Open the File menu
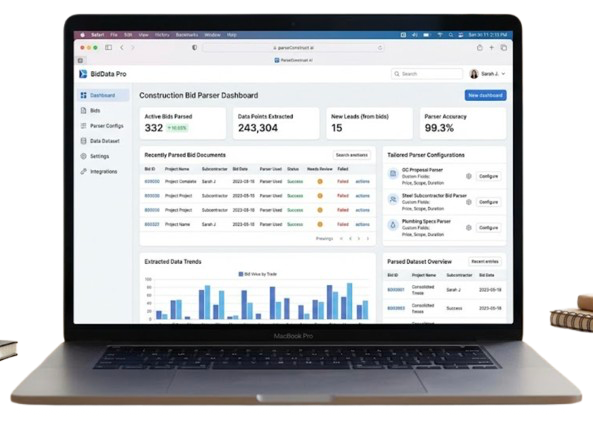 pyautogui.click(x=114, y=35)
